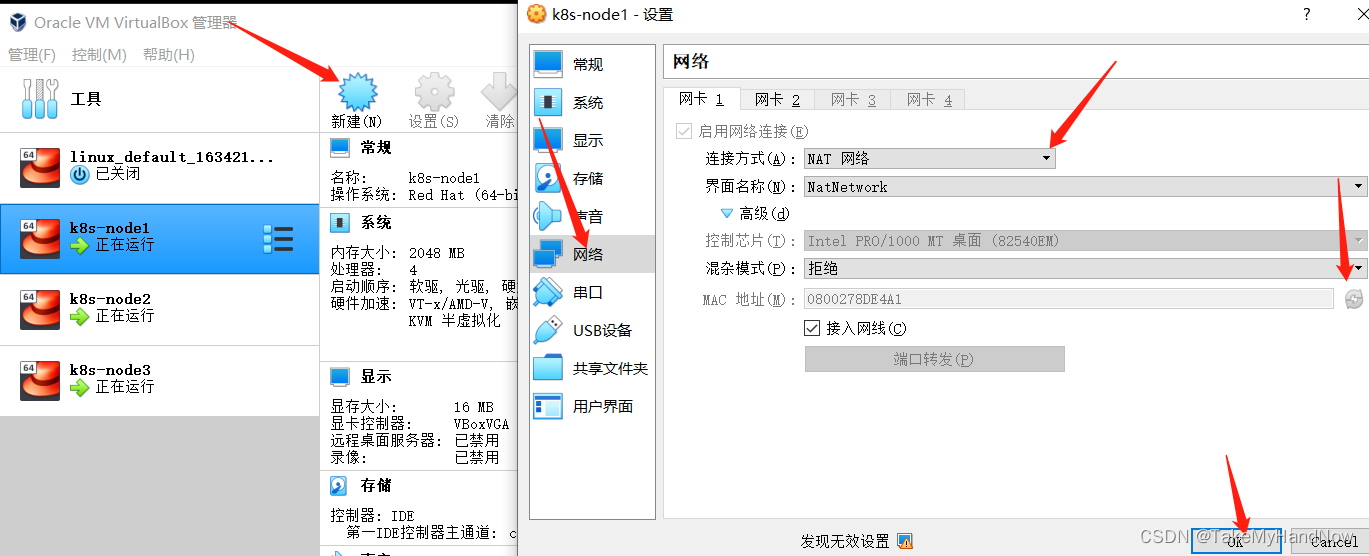
Task: Switch to 网卡 2 tab
Action: (x=777, y=99)
